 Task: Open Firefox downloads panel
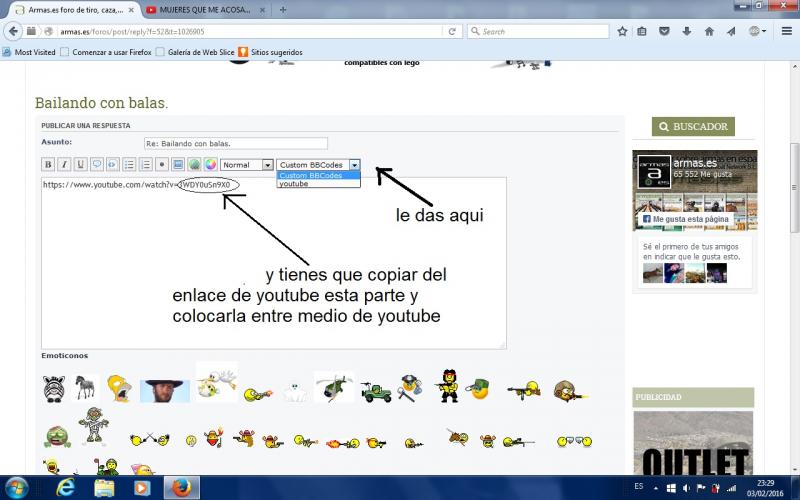tap(686, 31)
